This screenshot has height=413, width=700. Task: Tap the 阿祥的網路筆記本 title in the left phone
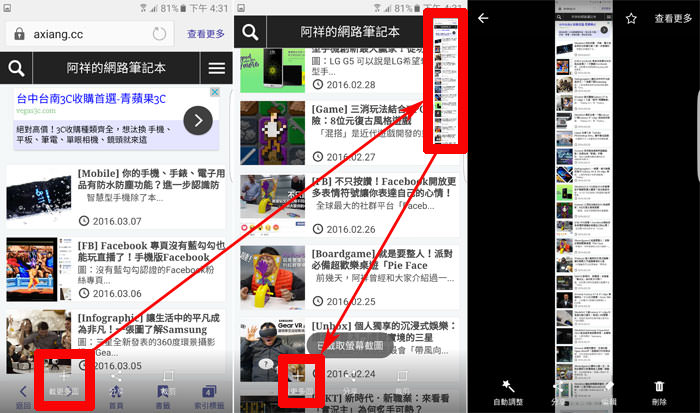pos(116,68)
